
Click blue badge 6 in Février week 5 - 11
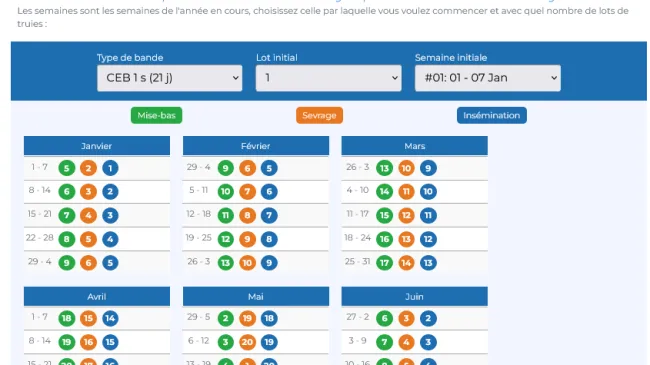pos(269,192)
